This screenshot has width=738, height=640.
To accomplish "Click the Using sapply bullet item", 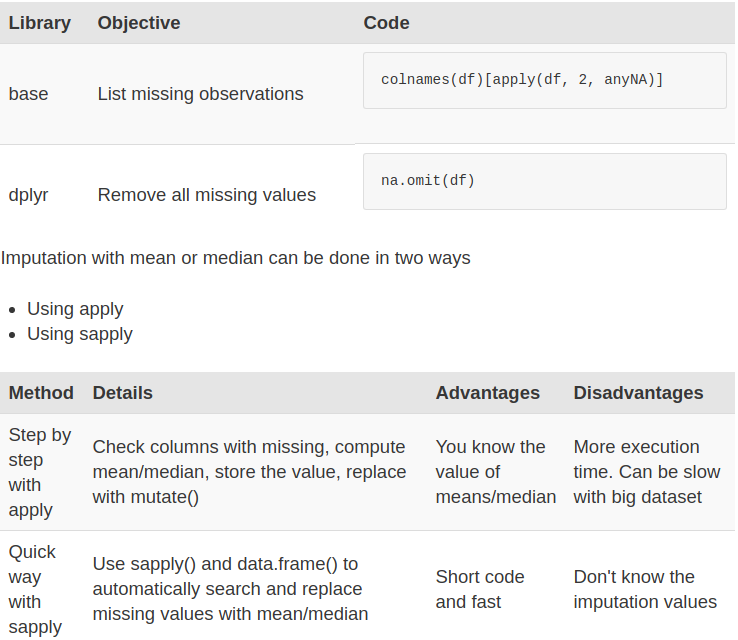I will [80, 334].
